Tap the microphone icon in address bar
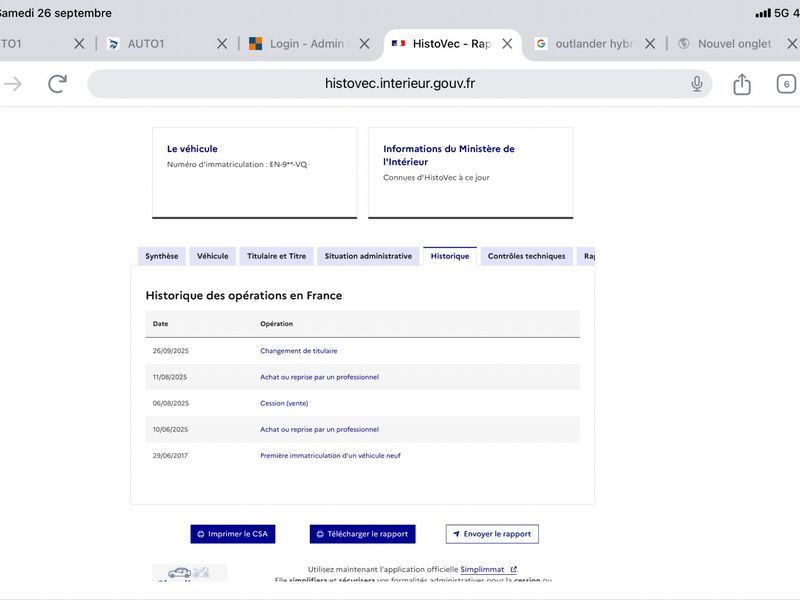800x600 pixels. tap(696, 84)
